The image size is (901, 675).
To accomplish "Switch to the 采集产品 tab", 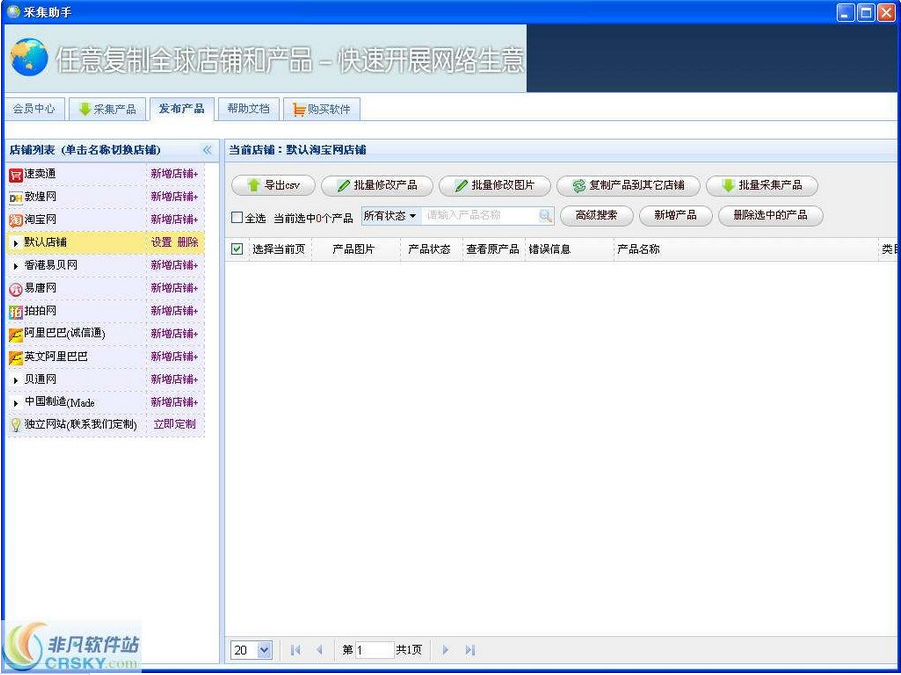I will pyautogui.click(x=107, y=109).
